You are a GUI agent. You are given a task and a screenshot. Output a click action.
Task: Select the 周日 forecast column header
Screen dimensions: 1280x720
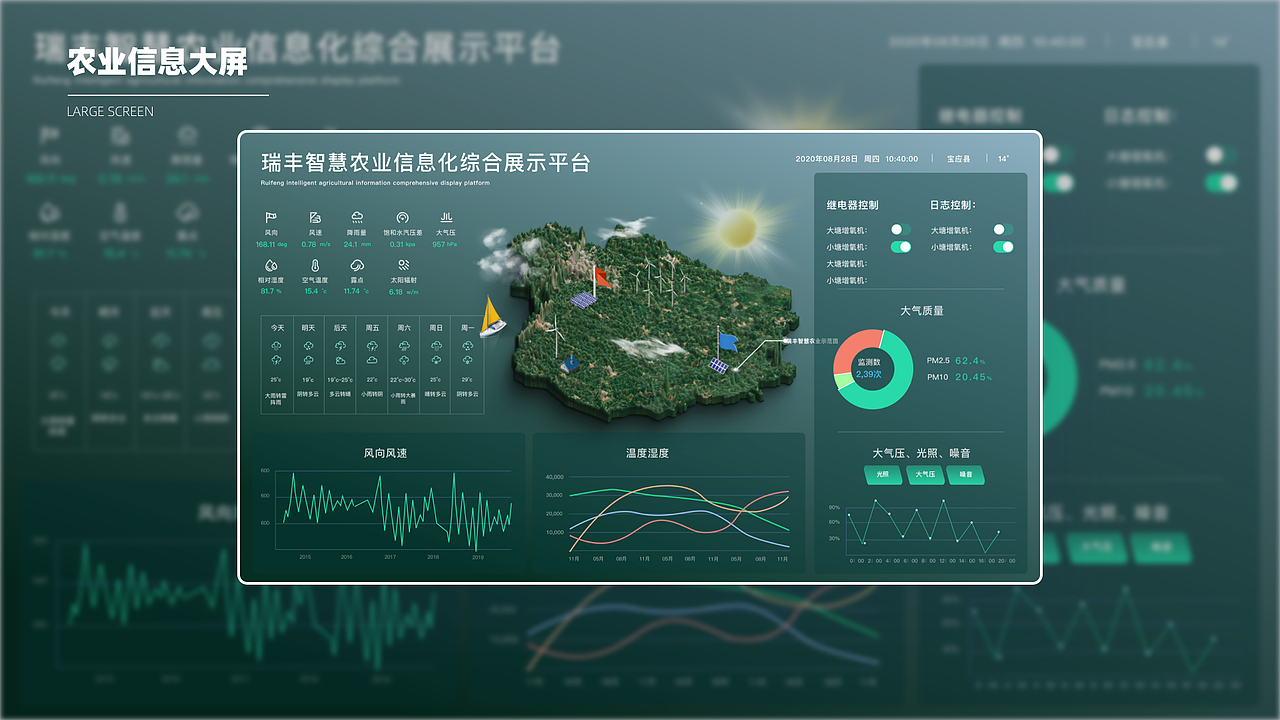point(436,328)
